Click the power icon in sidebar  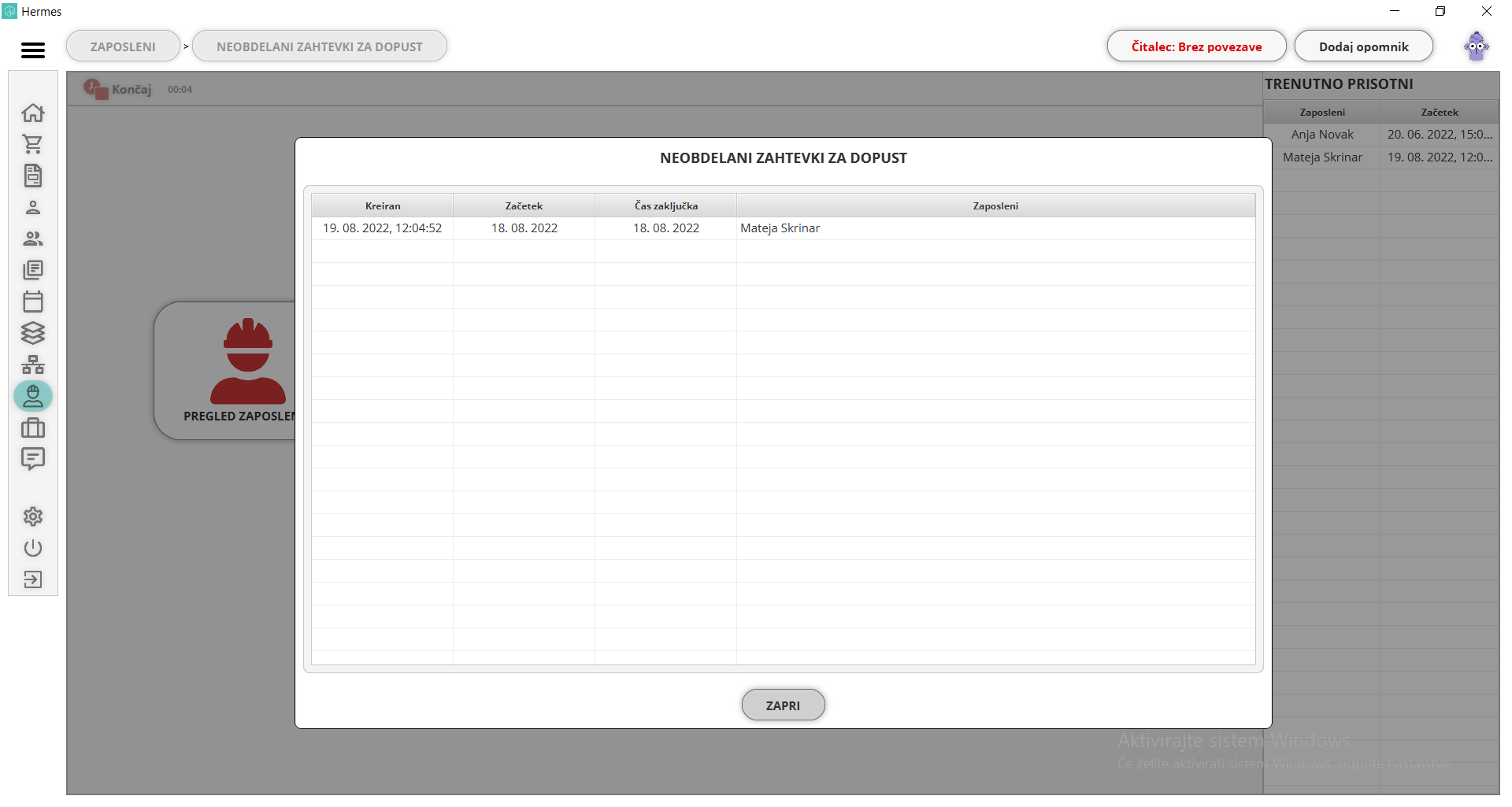click(33, 548)
